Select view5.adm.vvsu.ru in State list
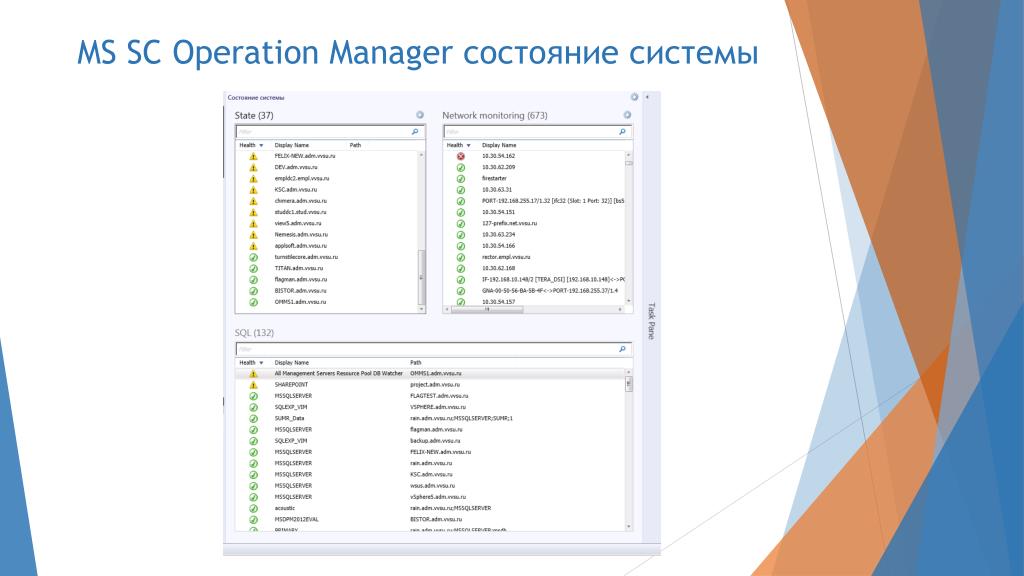The width and height of the screenshot is (1024, 576). coord(298,223)
